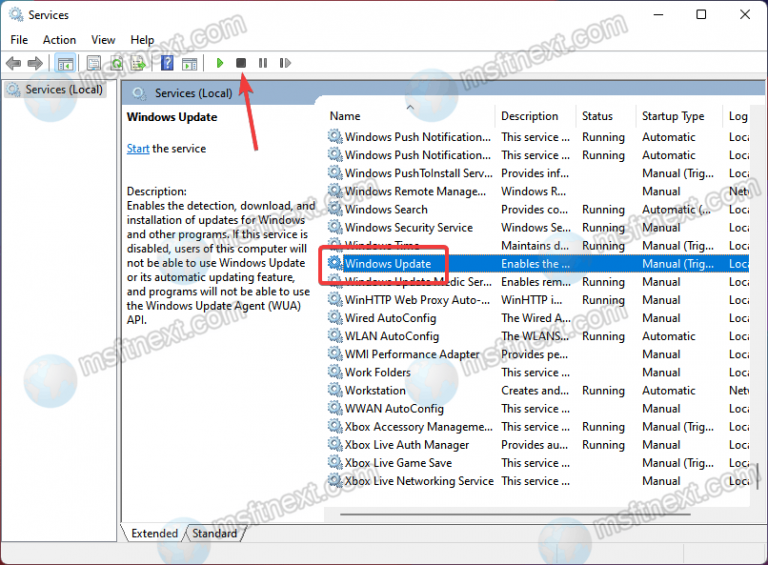The width and height of the screenshot is (768, 565).
Task: Pause Service toolbar button
Action: click(x=263, y=63)
